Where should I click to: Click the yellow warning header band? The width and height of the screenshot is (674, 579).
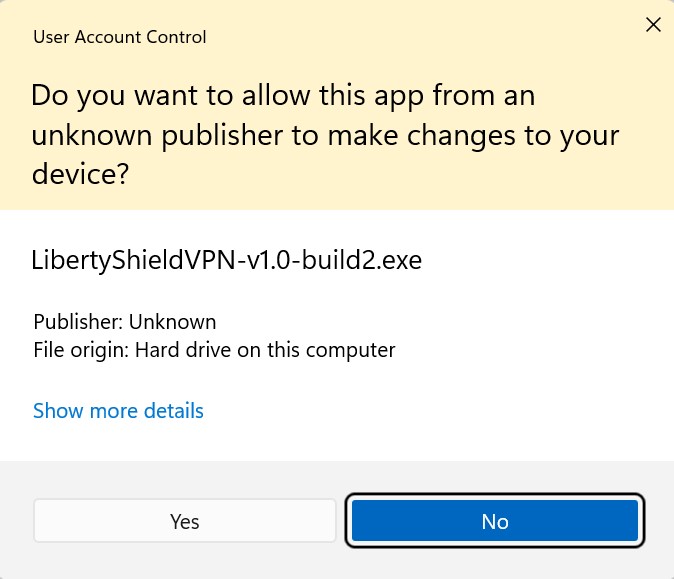[x=337, y=105]
